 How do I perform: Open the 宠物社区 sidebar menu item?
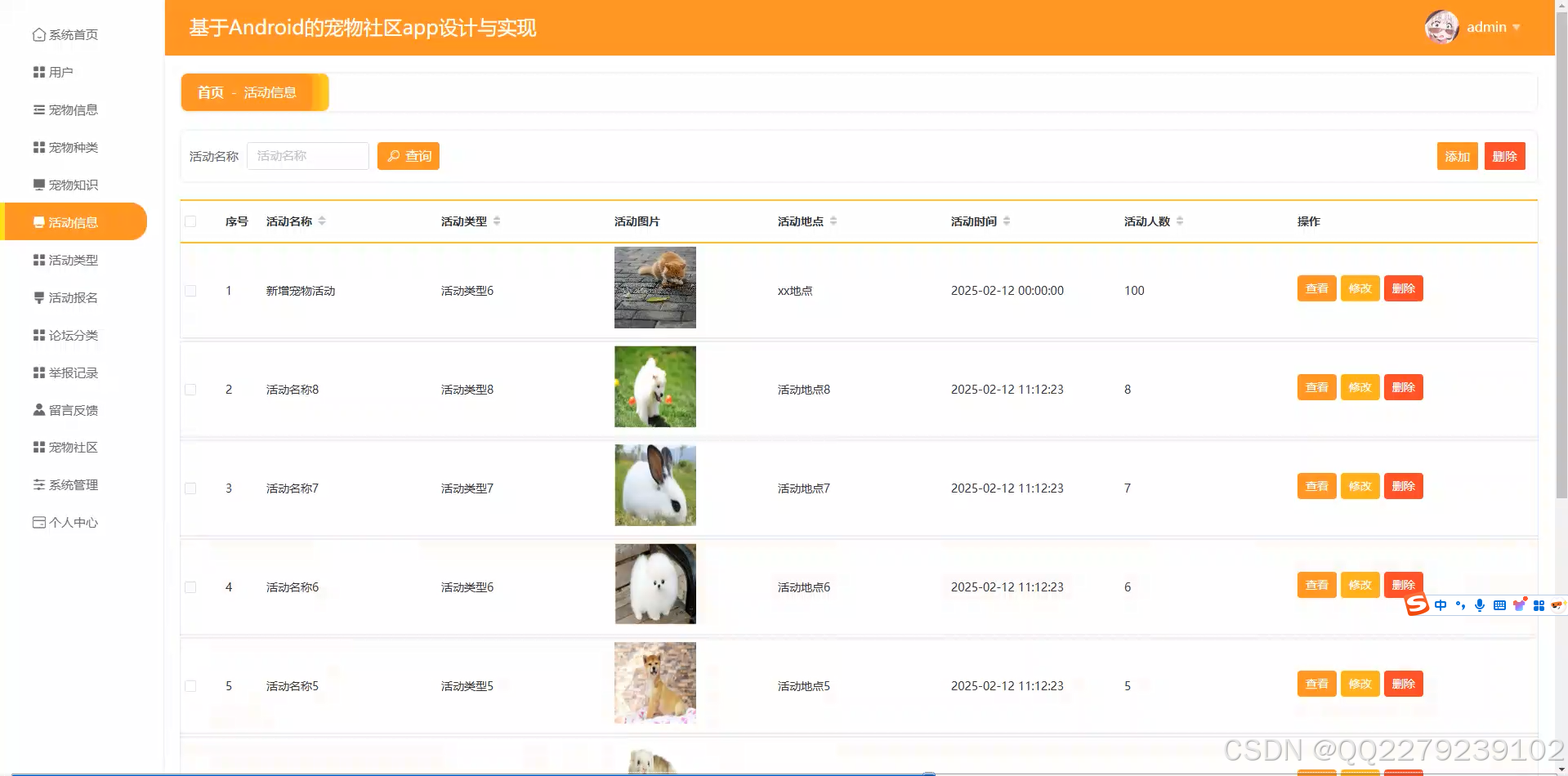pos(72,447)
